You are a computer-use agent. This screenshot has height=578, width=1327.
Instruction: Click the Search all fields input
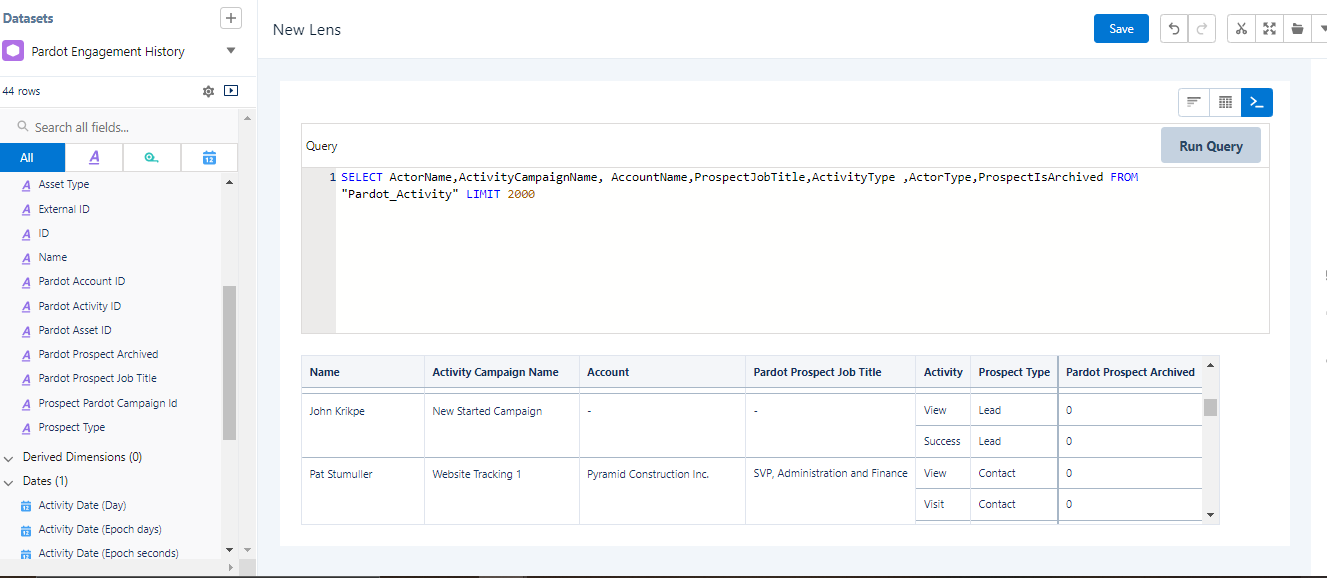pos(120,127)
